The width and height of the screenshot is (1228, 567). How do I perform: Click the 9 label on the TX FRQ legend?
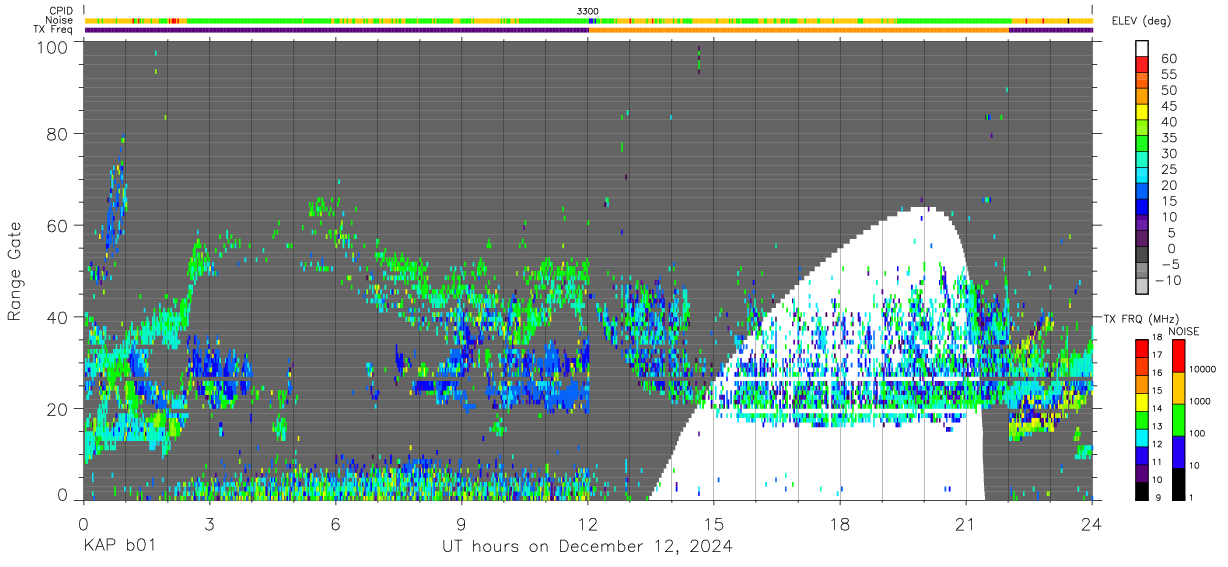[1158, 498]
